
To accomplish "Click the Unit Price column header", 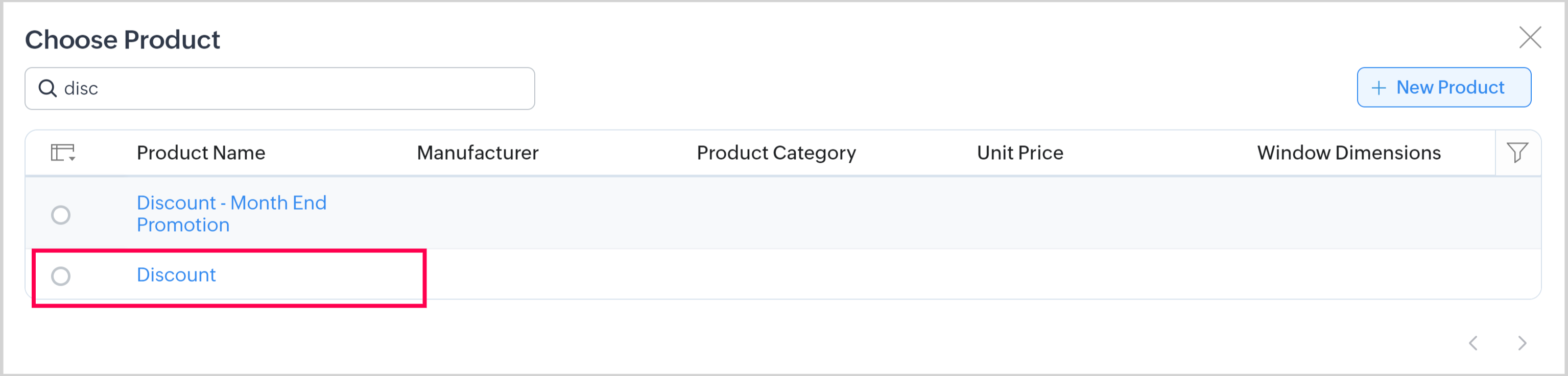I will pyautogui.click(x=1019, y=153).
